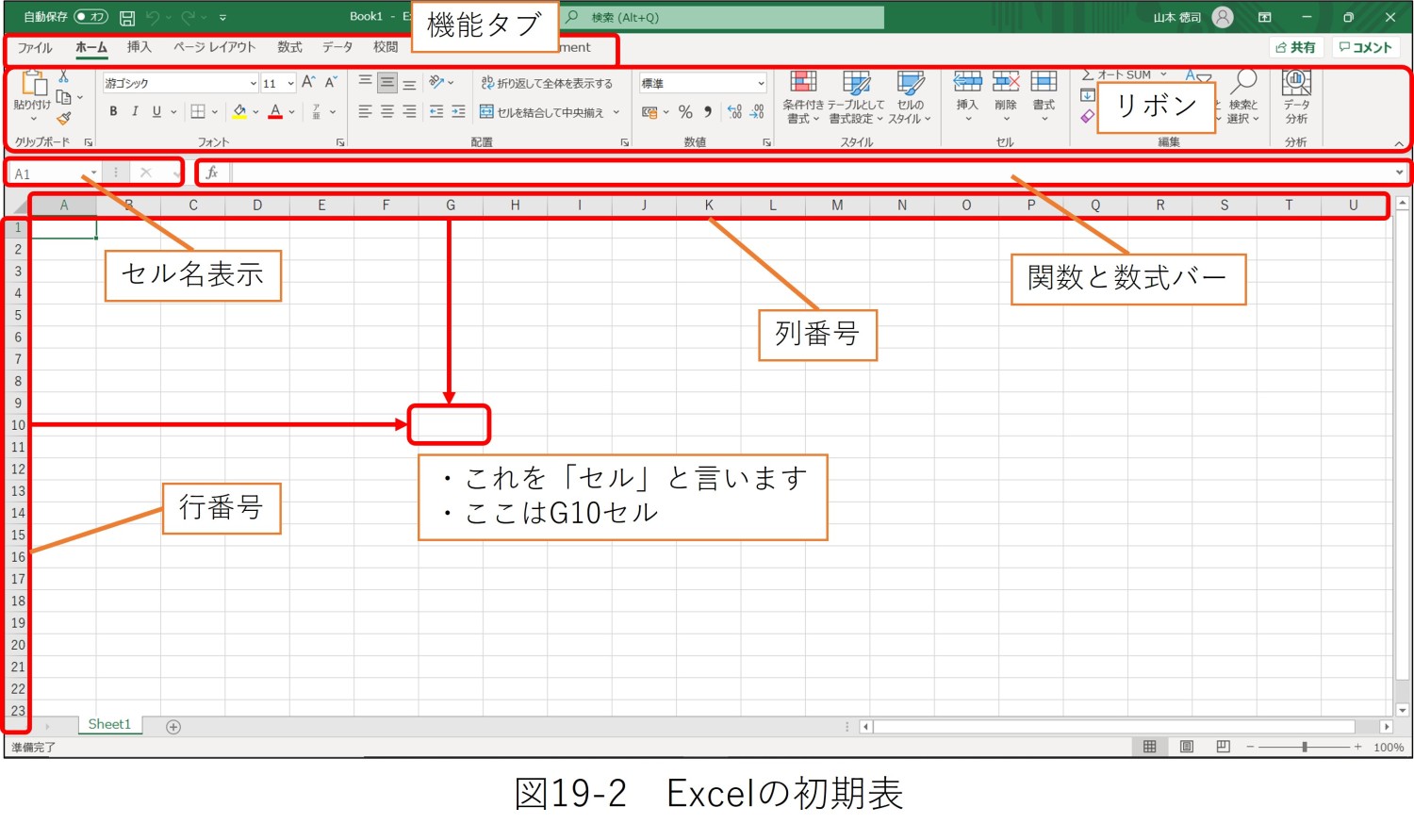Screen dimensions: 1414x840
Task: Click the New Sheet plus icon
Action: (x=173, y=726)
